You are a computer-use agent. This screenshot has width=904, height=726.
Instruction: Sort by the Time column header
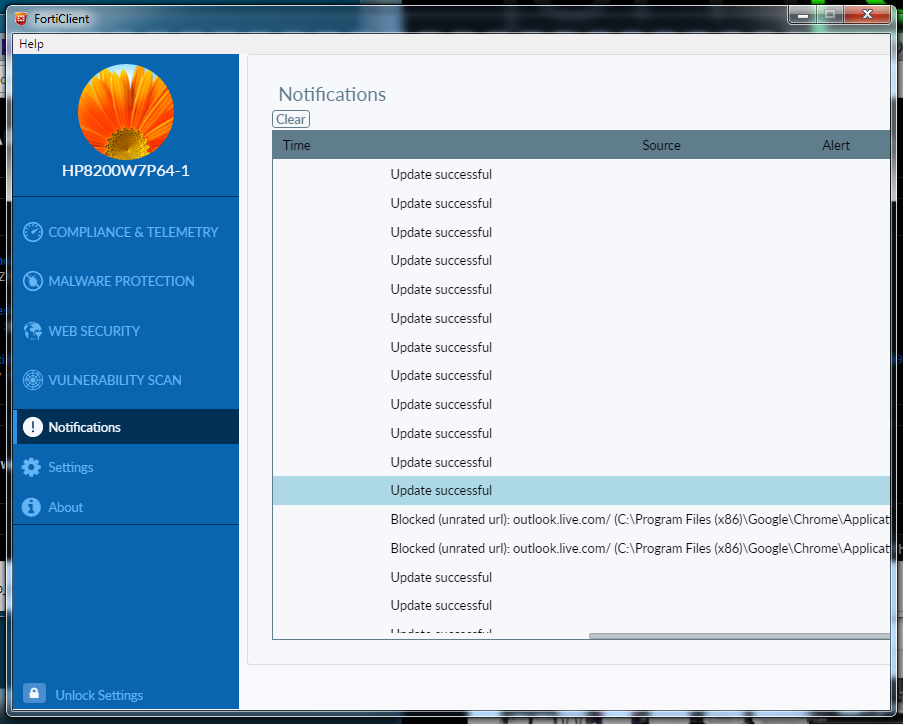point(297,146)
